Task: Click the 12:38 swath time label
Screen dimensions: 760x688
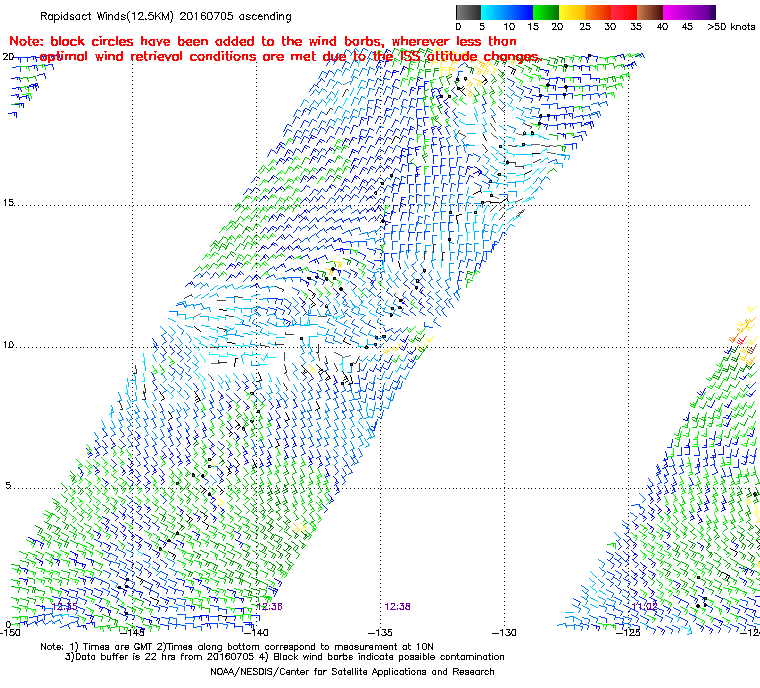Action: (397, 607)
